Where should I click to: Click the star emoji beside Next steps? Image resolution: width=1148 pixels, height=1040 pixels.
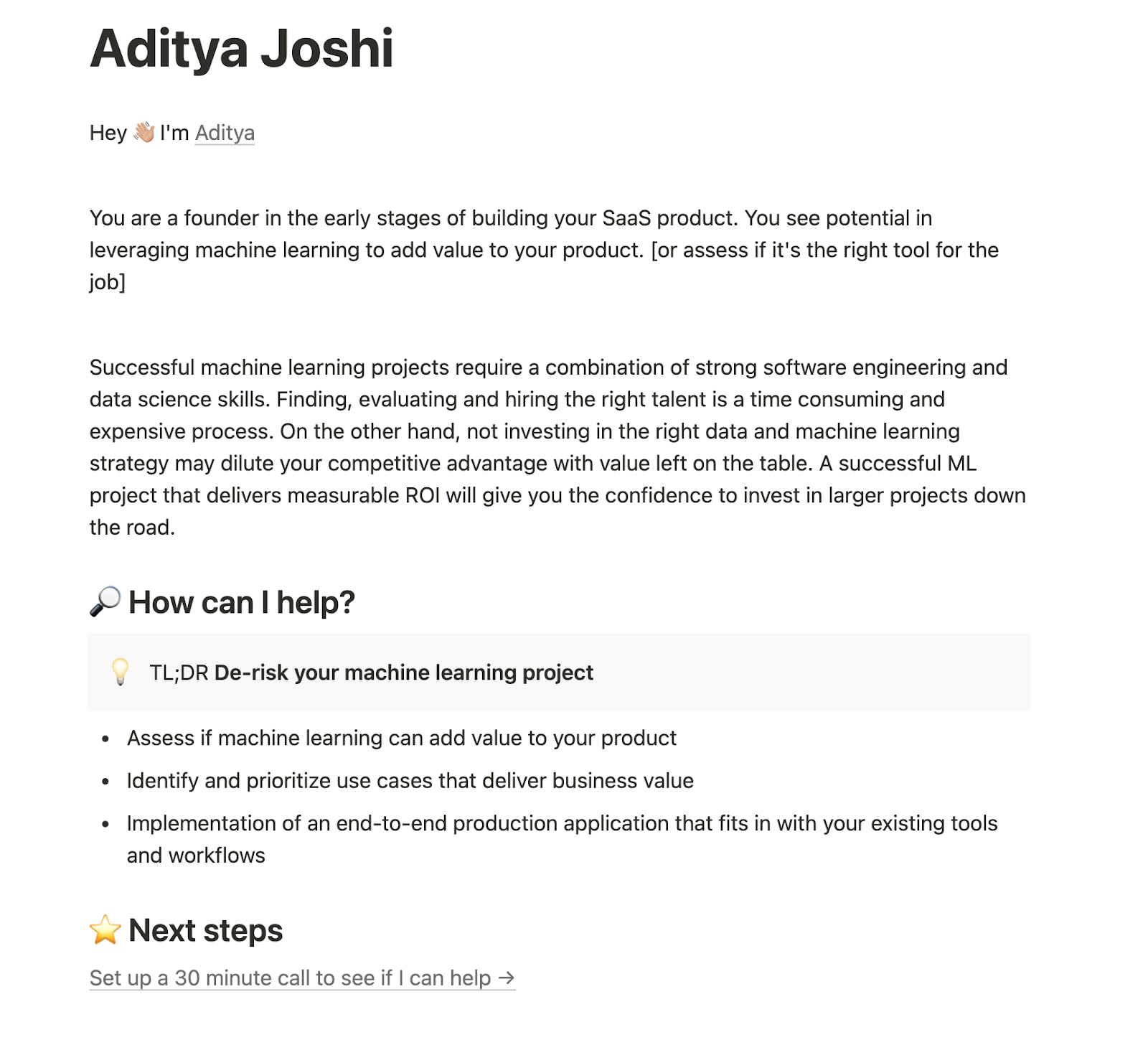(105, 929)
